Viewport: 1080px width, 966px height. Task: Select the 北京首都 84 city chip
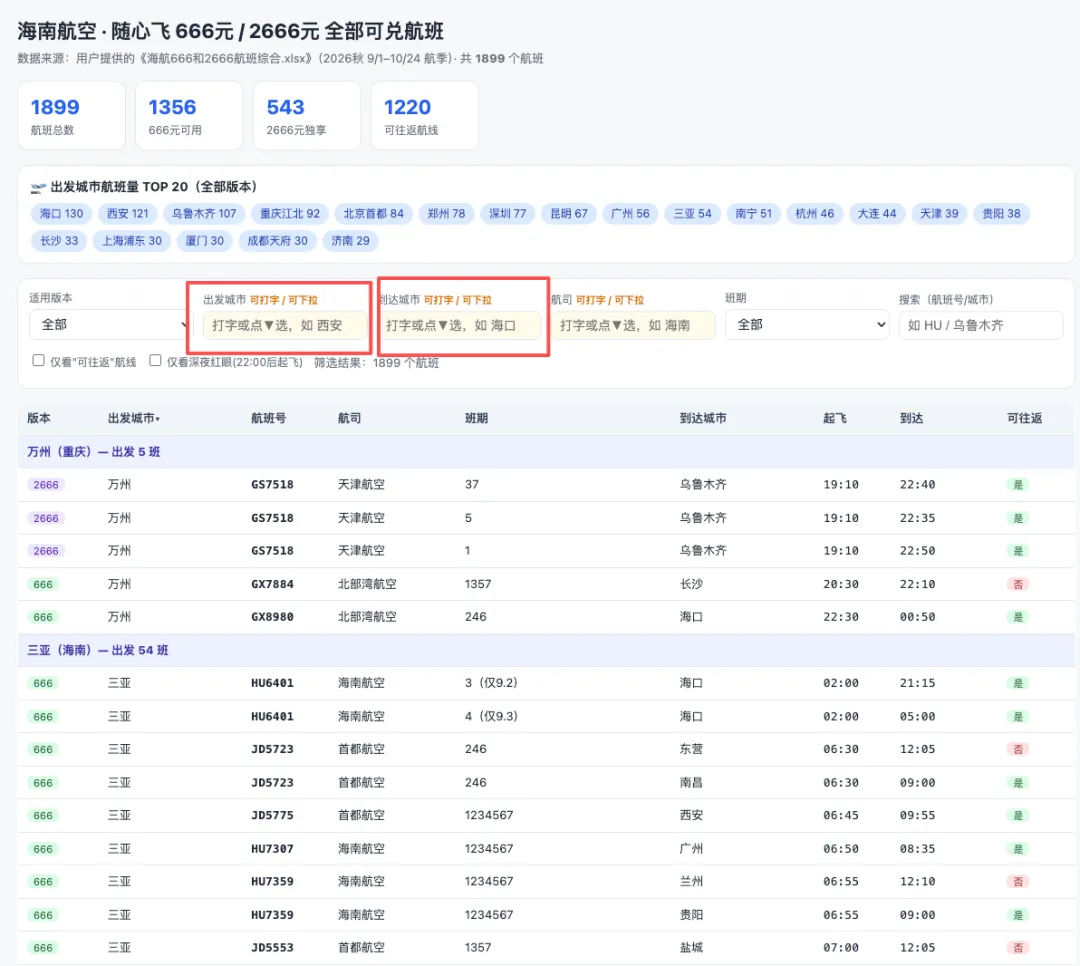click(373, 214)
